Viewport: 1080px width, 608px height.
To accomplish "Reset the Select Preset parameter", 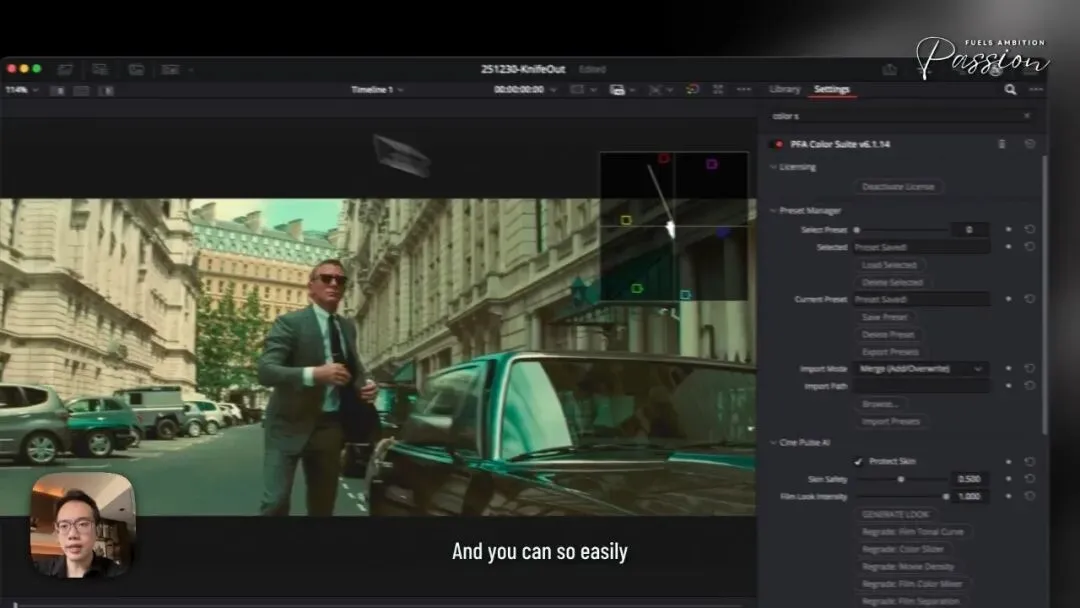I will [1030, 229].
